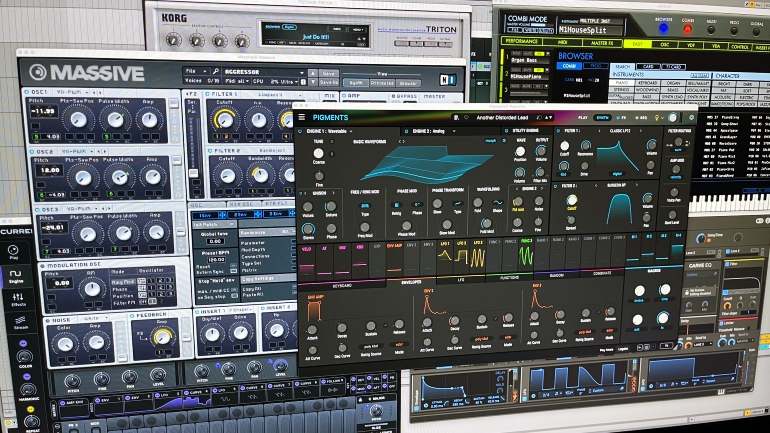Select the ORGAN instrument category on Korg M1
Screen dimensions: 770x433
click(673, 83)
